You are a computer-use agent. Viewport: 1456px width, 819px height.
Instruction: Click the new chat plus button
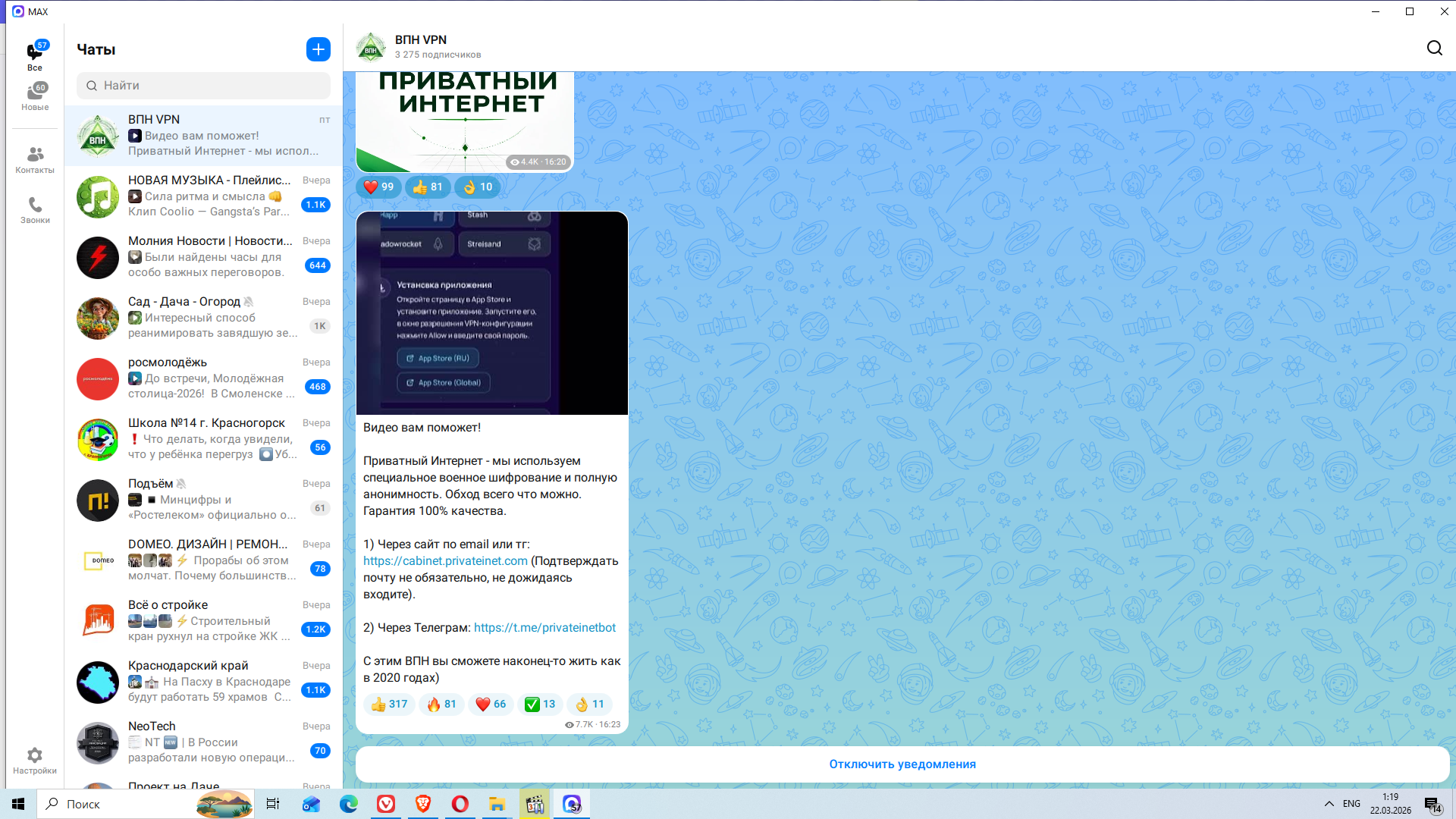pyautogui.click(x=318, y=49)
